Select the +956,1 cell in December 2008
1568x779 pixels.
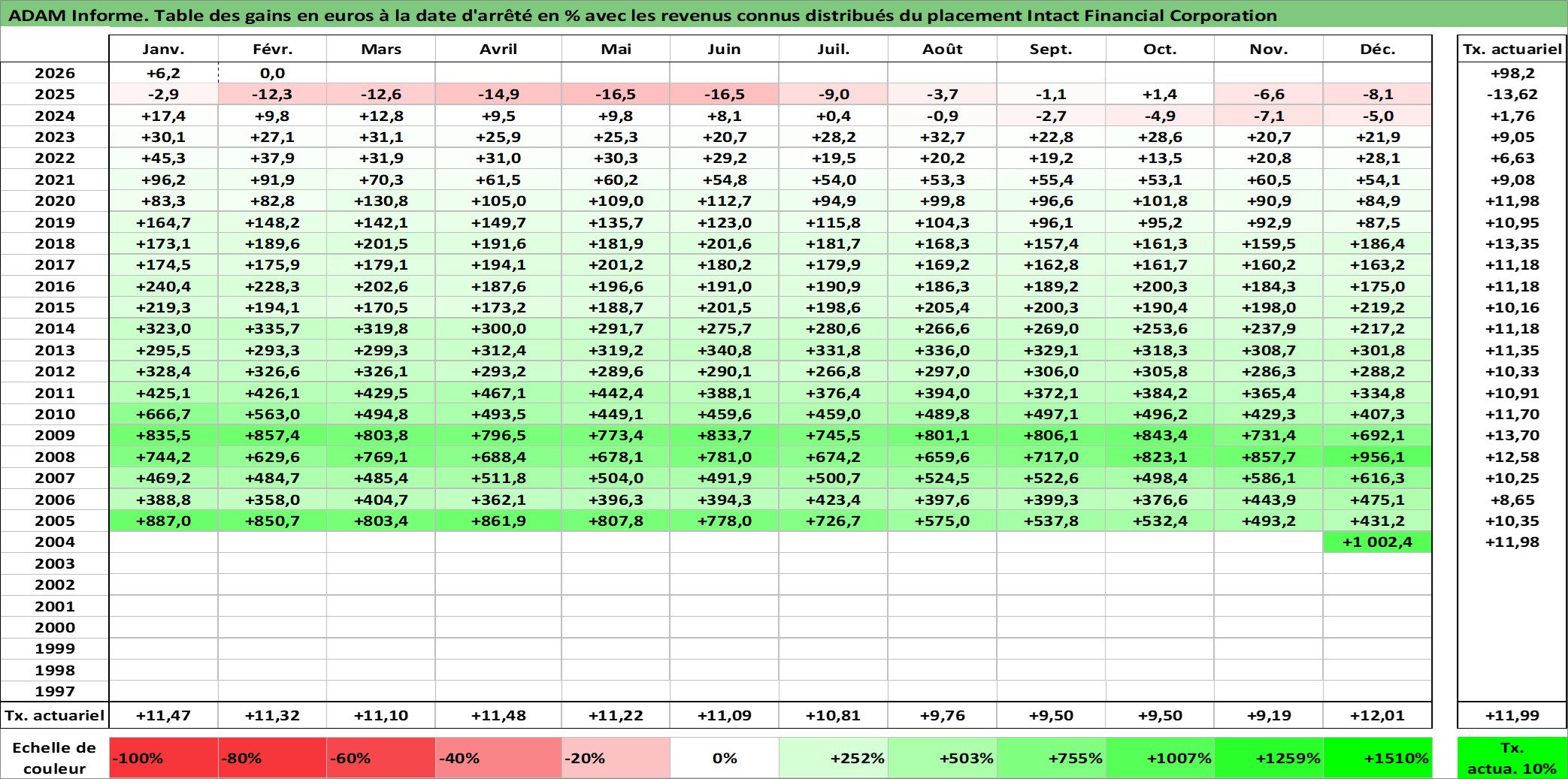click(1378, 457)
